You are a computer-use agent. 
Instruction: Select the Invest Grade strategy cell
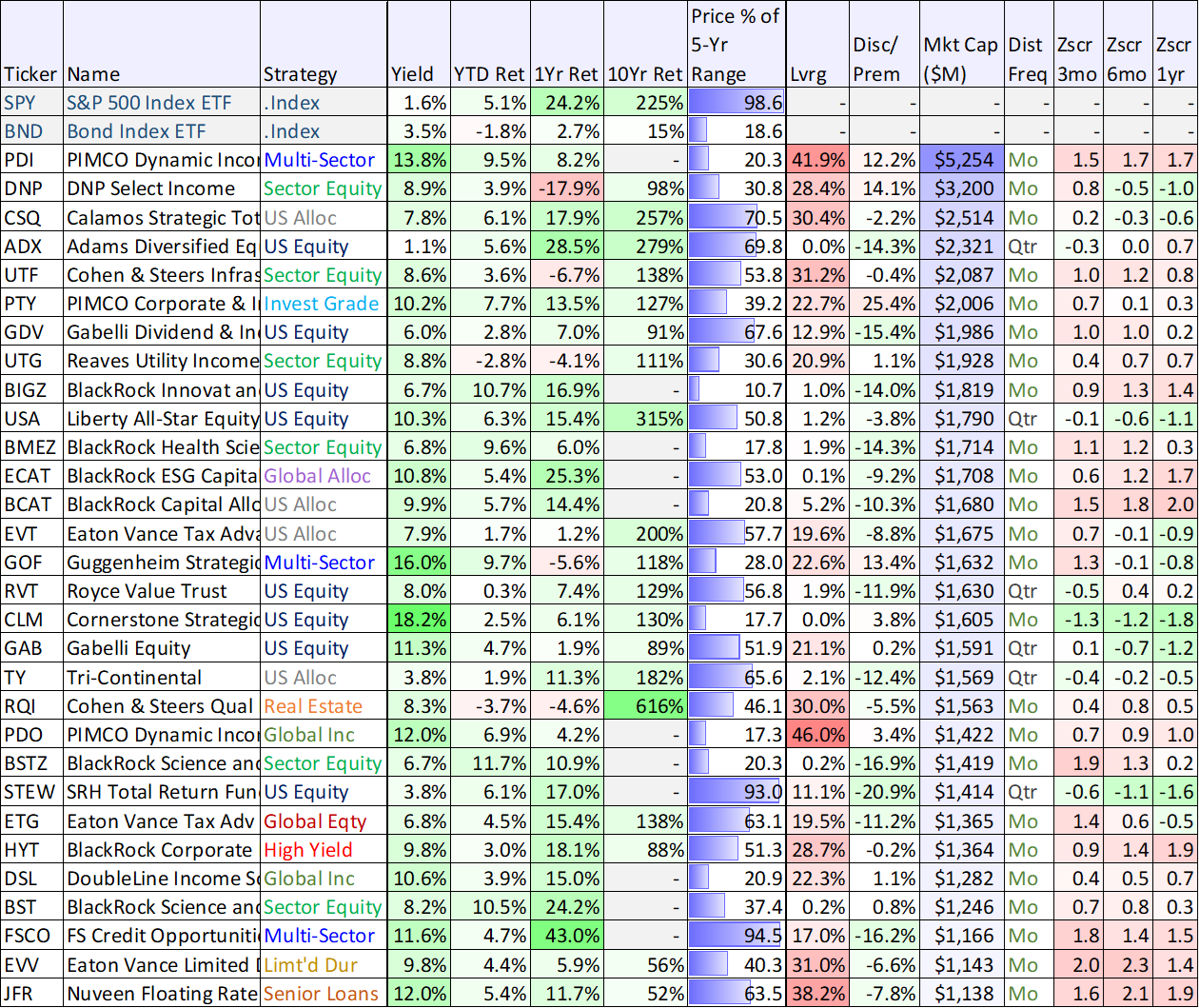(324, 304)
